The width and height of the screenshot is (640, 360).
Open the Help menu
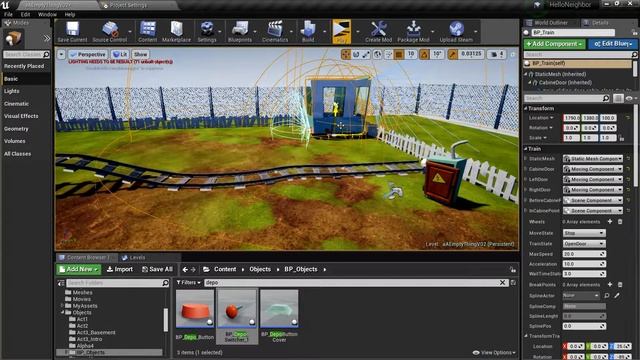click(x=70, y=14)
